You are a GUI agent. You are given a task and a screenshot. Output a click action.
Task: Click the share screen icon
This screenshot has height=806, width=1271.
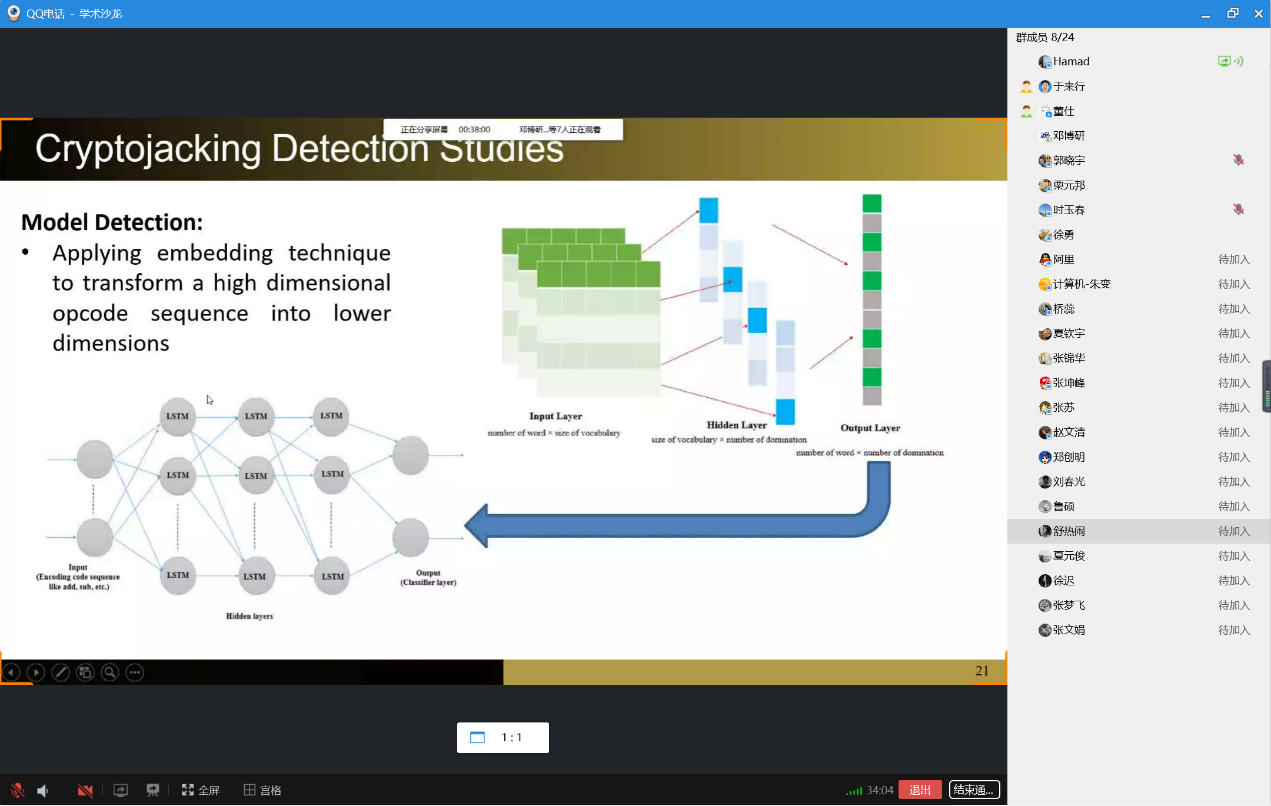click(120, 790)
